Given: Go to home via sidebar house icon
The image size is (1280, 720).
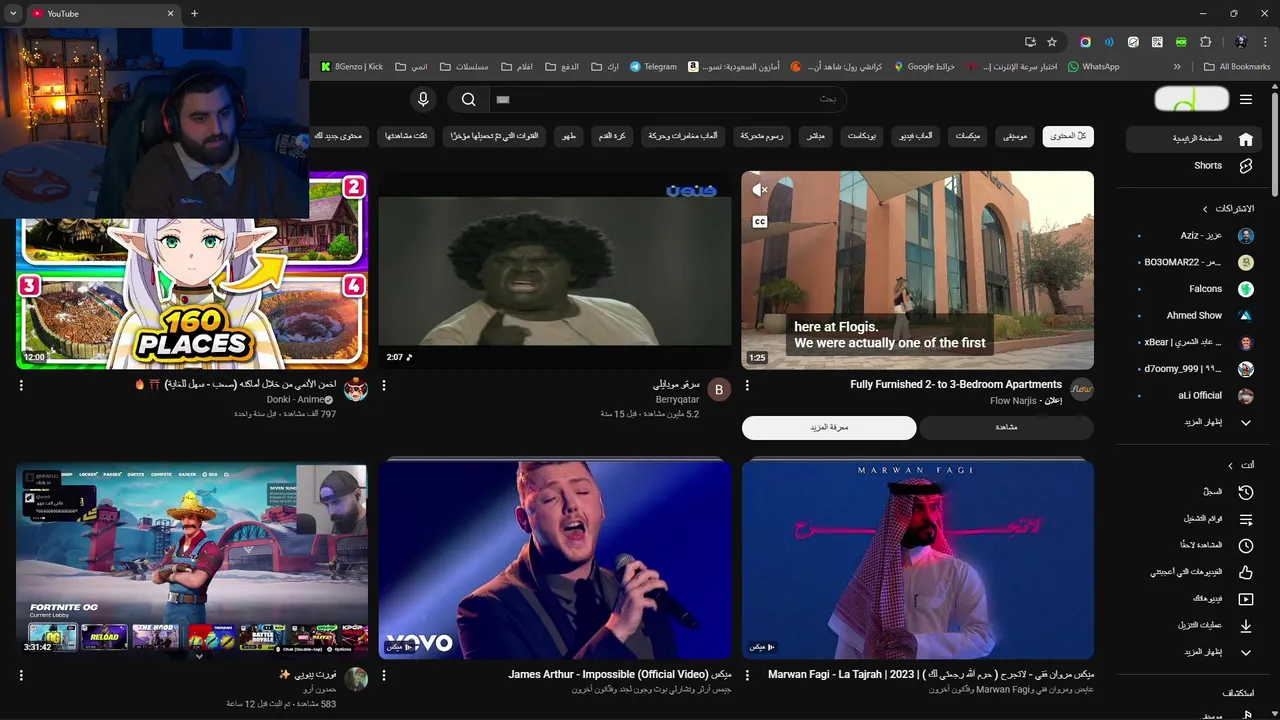Looking at the screenshot, I should pos(1245,139).
